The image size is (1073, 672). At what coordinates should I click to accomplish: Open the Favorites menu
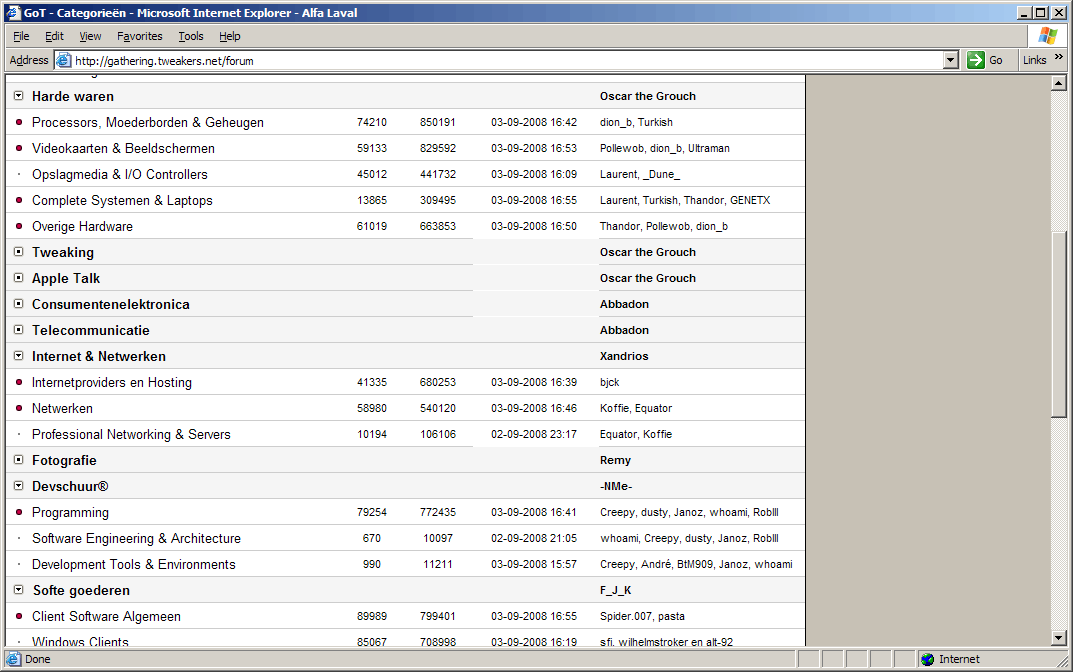139,36
